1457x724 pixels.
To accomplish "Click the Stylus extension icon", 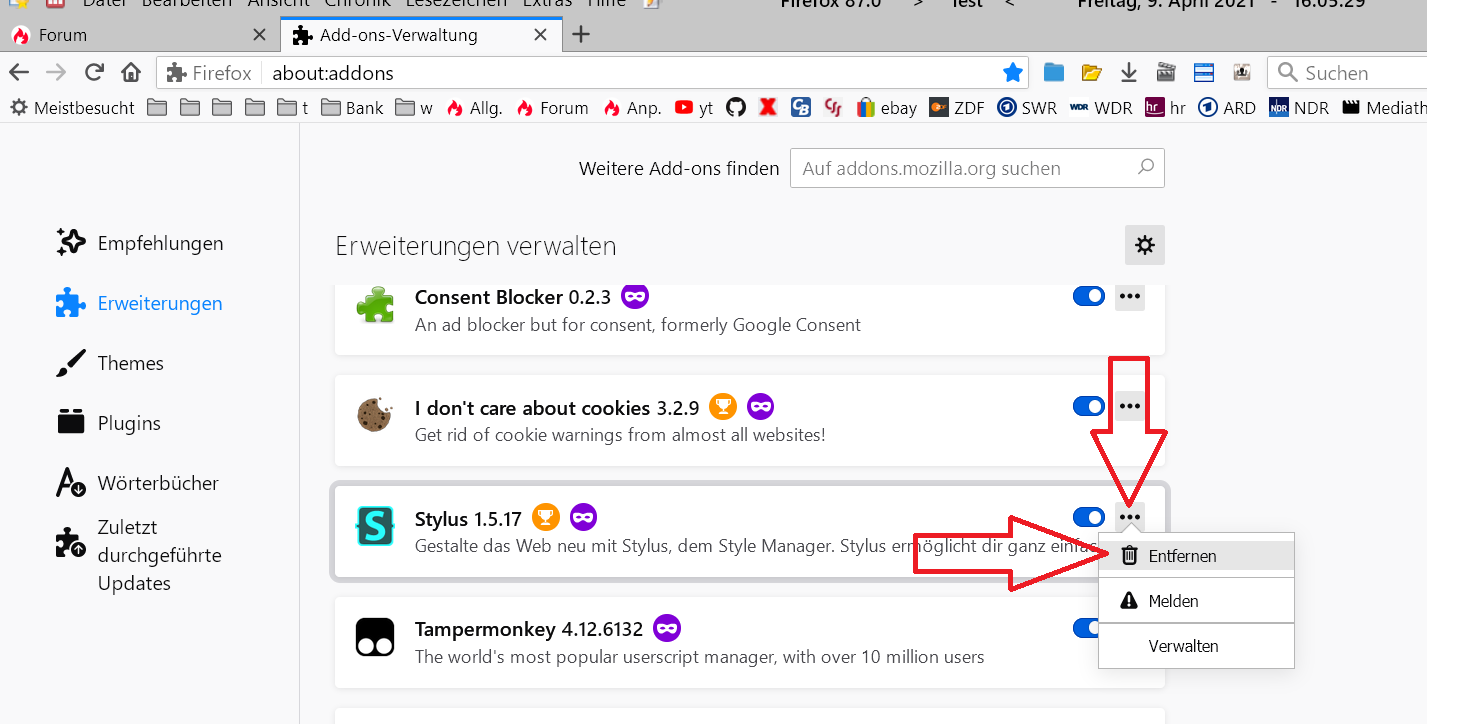I will [x=375, y=526].
